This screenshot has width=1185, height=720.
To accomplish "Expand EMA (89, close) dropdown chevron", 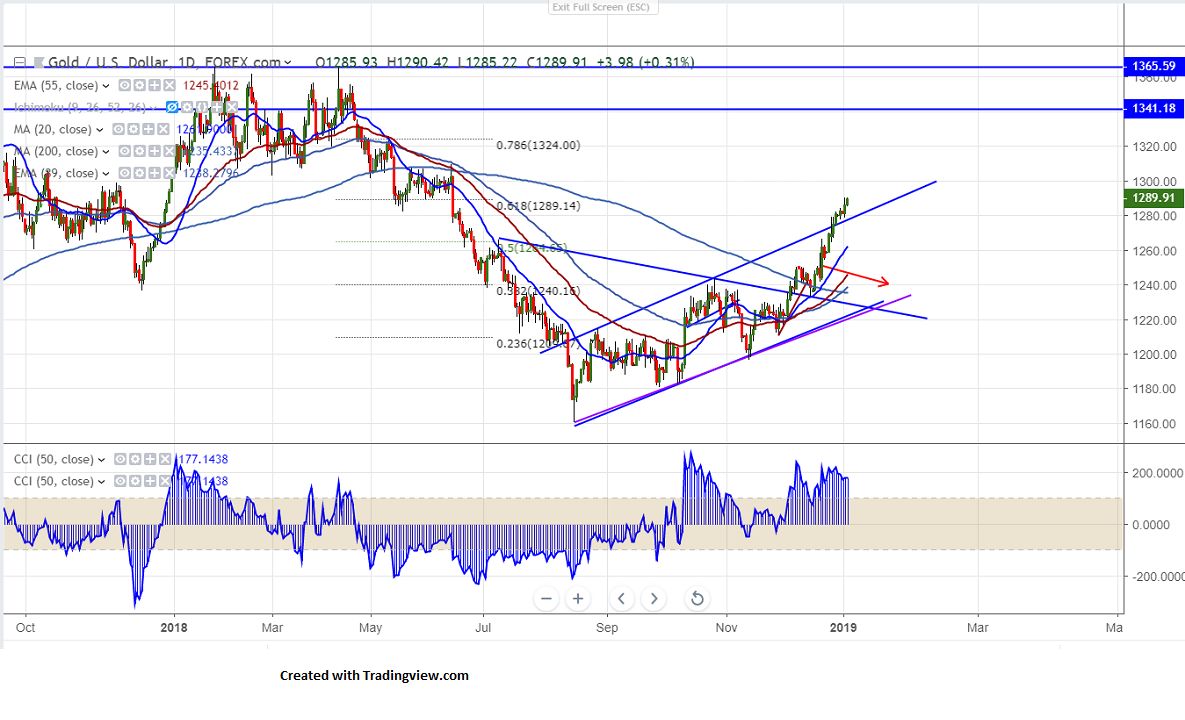I will click(106, 174).
